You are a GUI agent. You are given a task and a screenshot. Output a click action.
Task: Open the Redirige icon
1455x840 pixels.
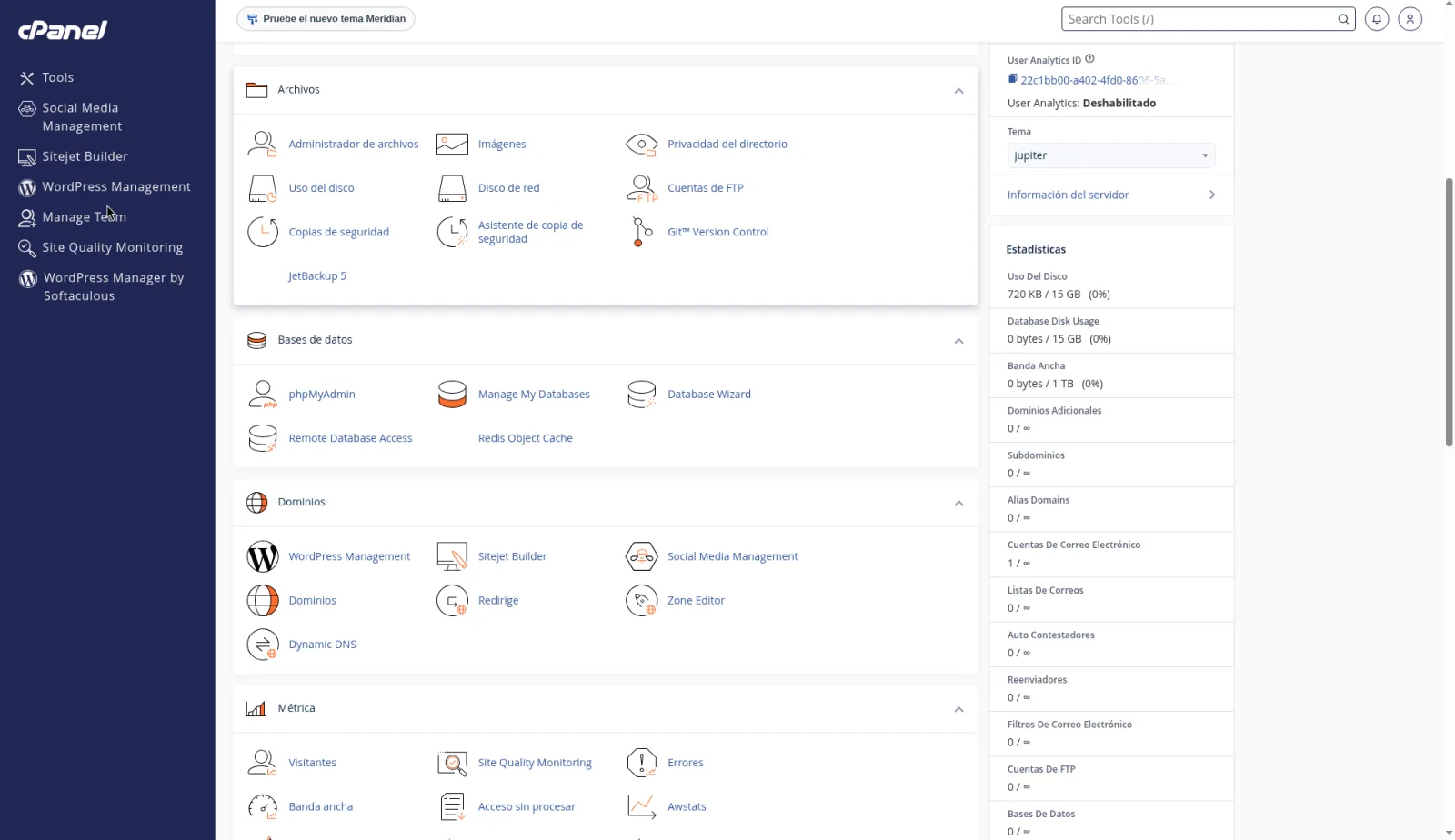(x=452, y=600)
